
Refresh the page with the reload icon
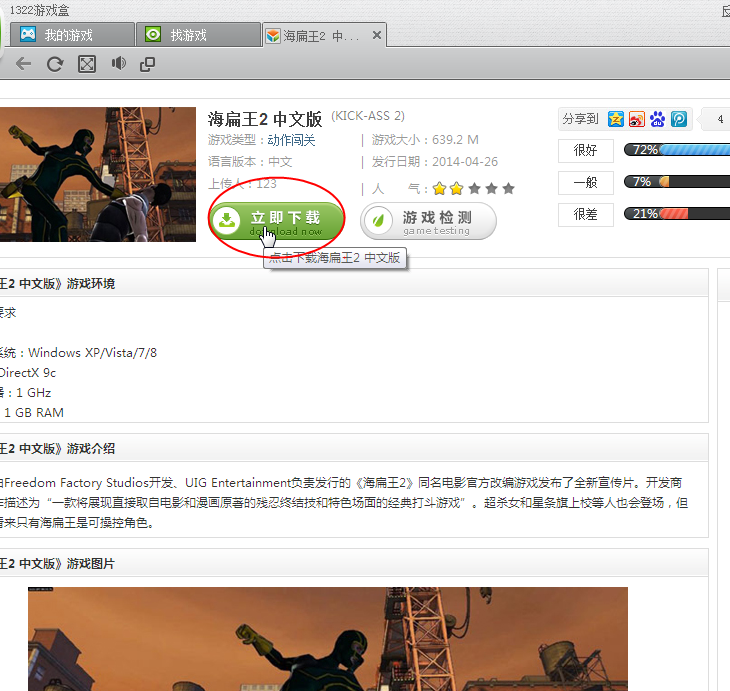tap(55, 64)
